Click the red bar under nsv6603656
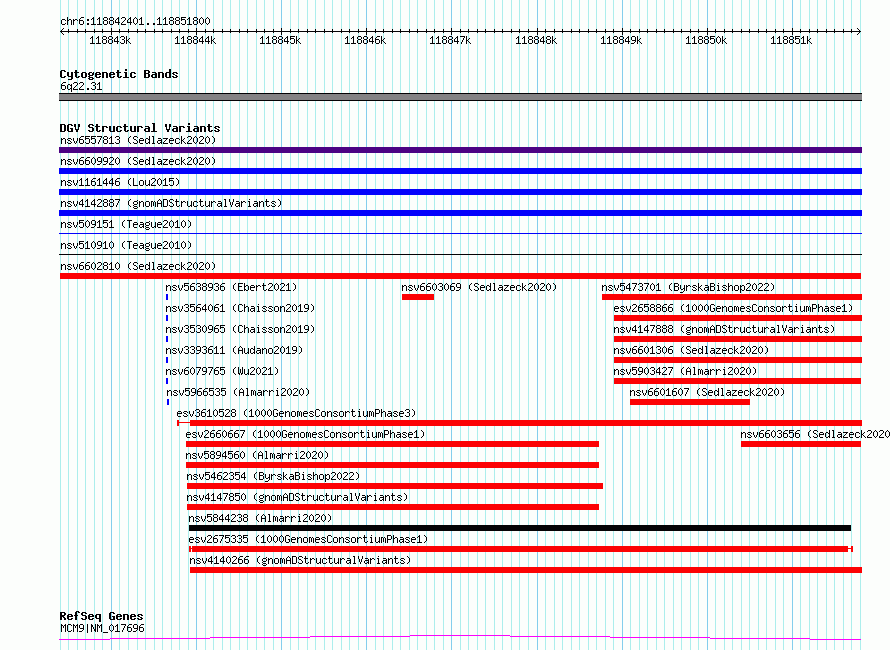 (801, 444)
